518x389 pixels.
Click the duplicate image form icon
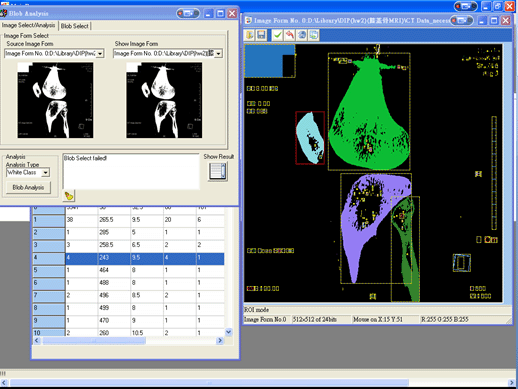(314, 35)
